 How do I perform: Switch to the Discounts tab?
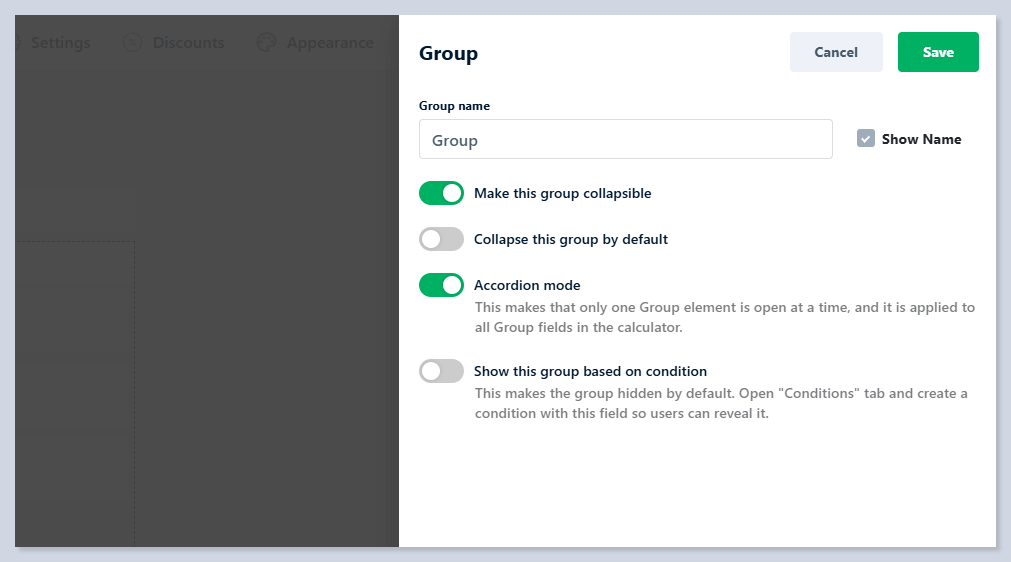(x=188, y=43)
